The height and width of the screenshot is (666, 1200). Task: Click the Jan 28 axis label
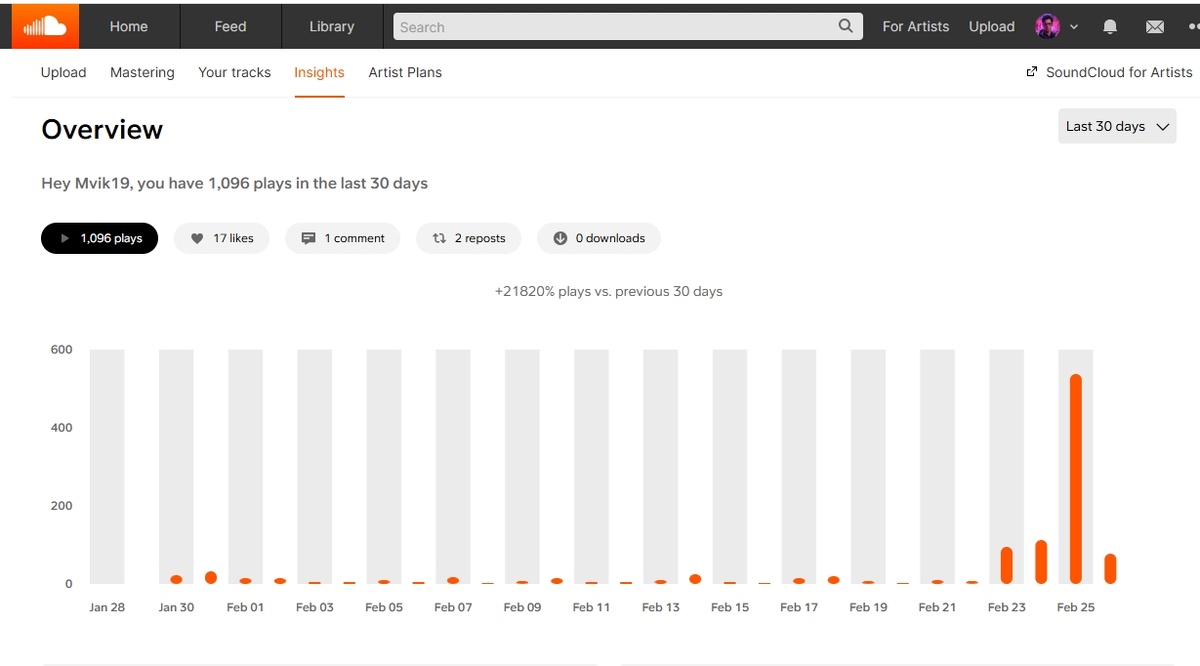[107, 607]
